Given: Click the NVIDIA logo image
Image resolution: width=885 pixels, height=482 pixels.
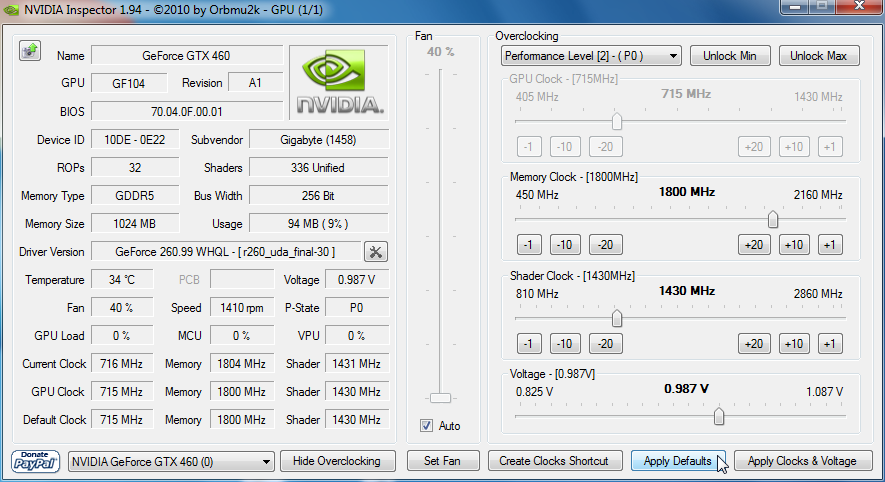Looking at the screenshot, I should pyautogui.click(x=339, y=80).
